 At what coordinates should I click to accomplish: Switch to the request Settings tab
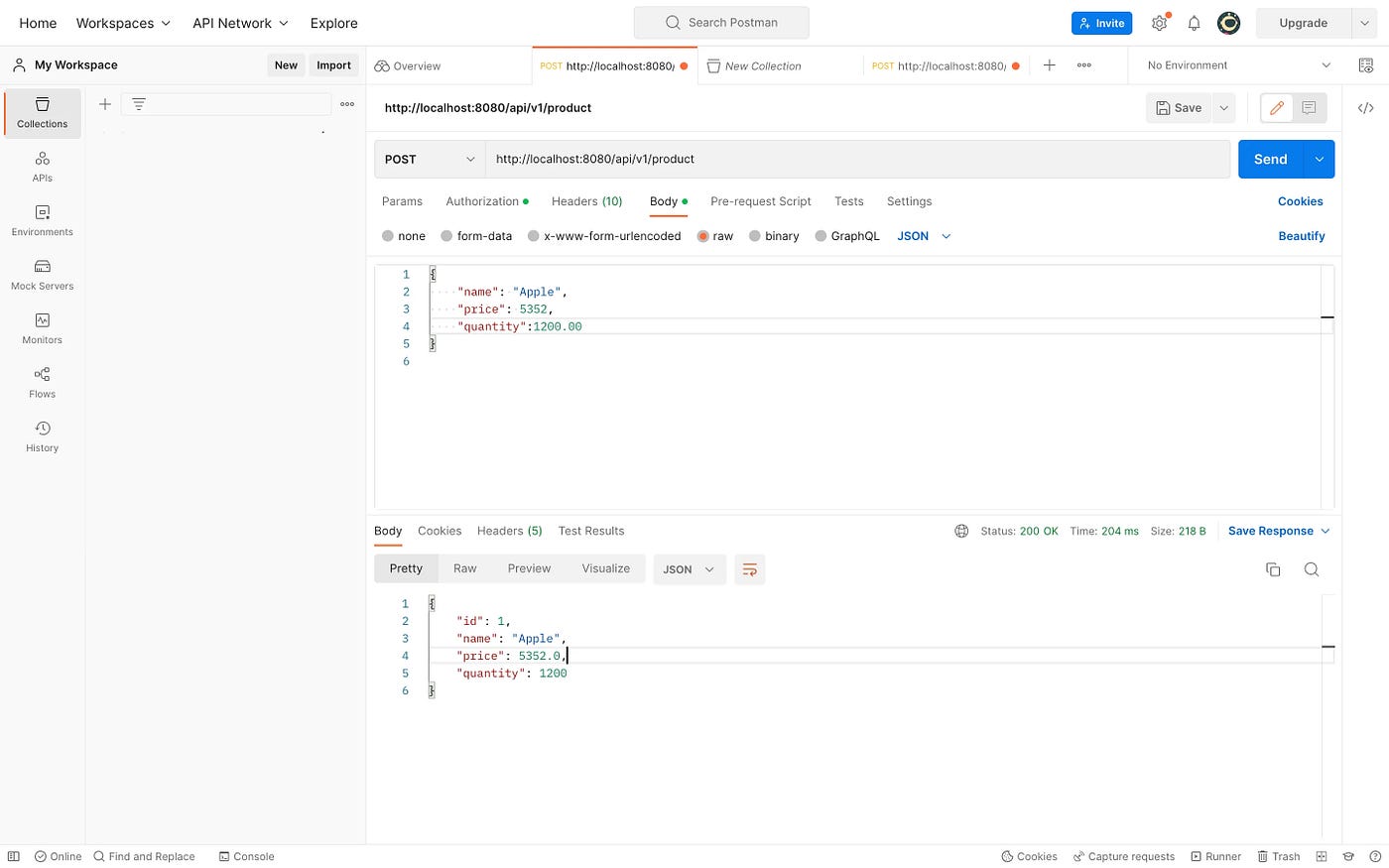[909, 201]
